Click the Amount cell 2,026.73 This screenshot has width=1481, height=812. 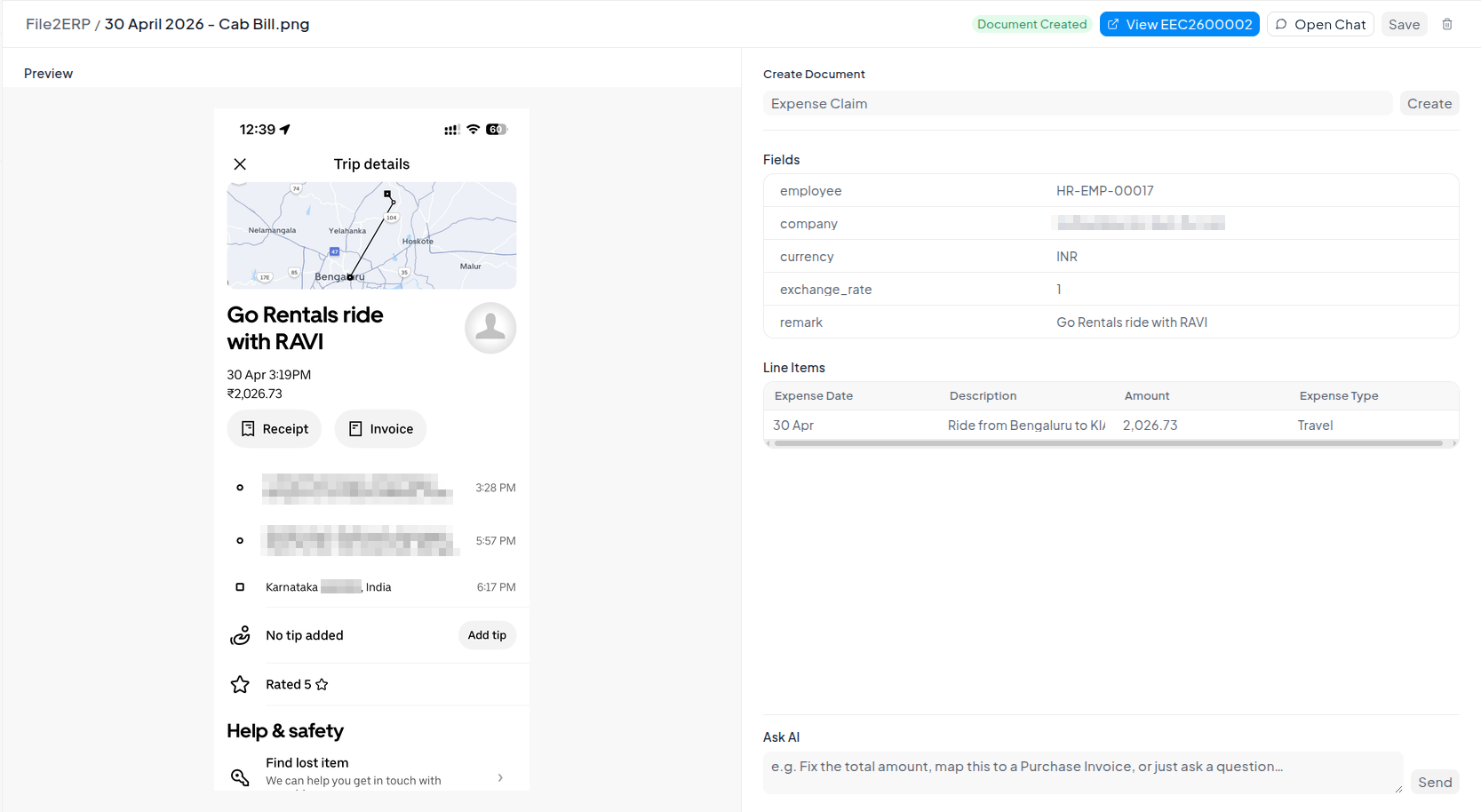pyautogui.click(x=1151, y=426)
